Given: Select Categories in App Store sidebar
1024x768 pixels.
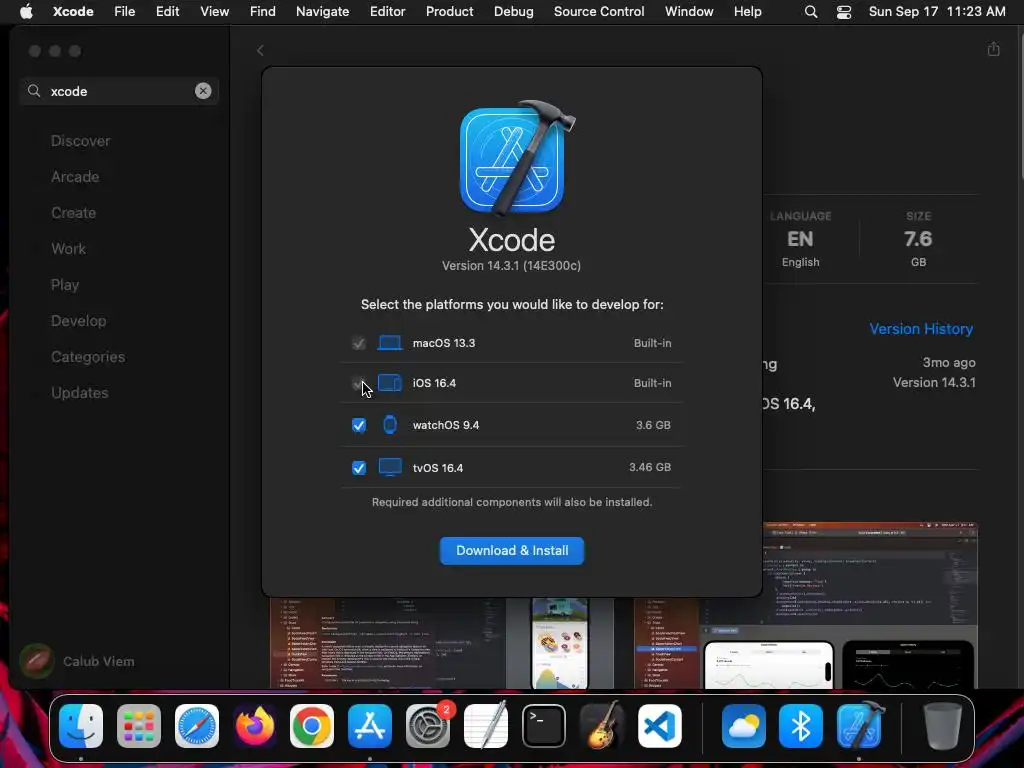Looking at the screenshot, I should coord(88,357).
